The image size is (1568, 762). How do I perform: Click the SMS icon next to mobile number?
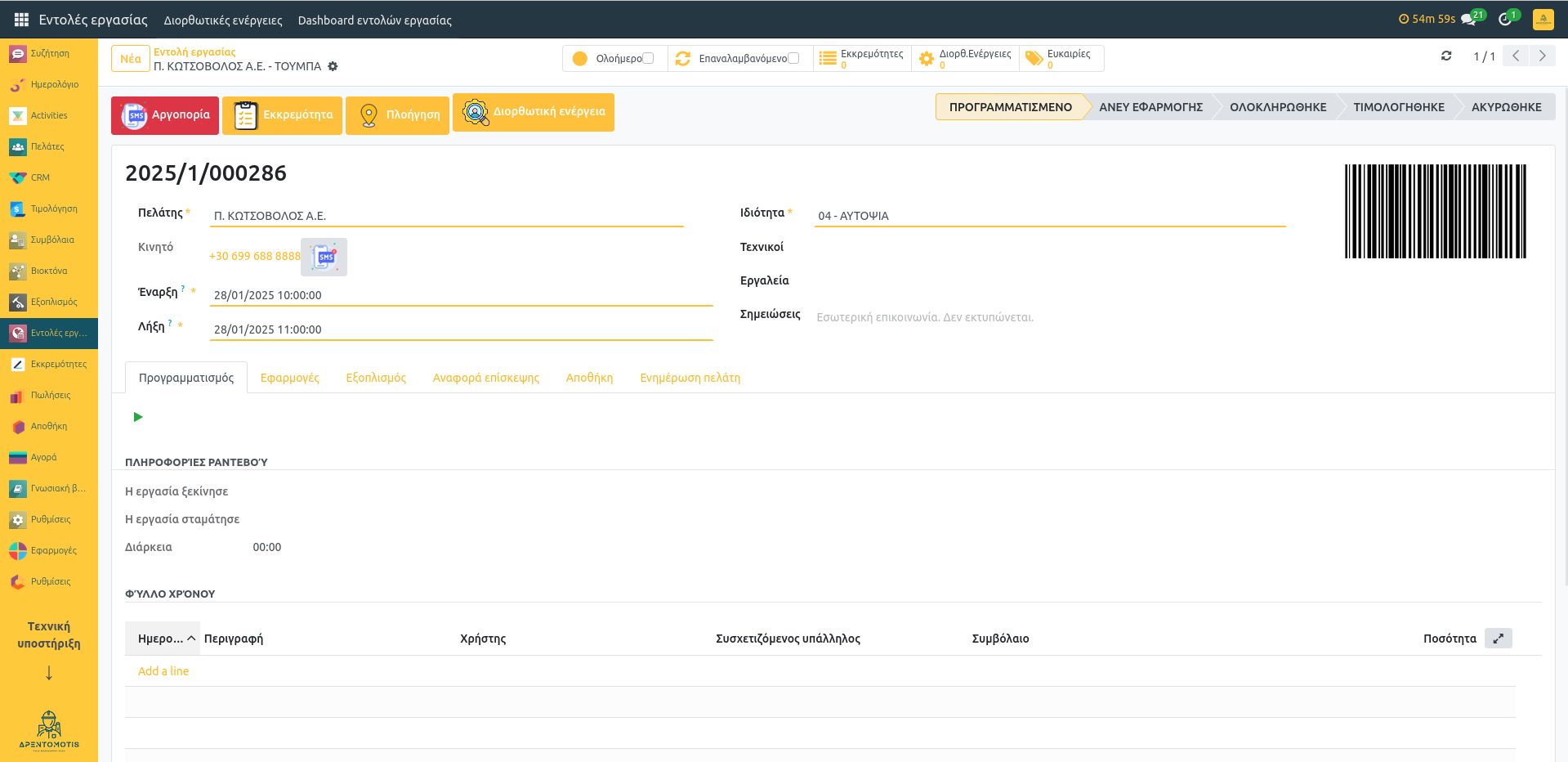tap(324, 257)
